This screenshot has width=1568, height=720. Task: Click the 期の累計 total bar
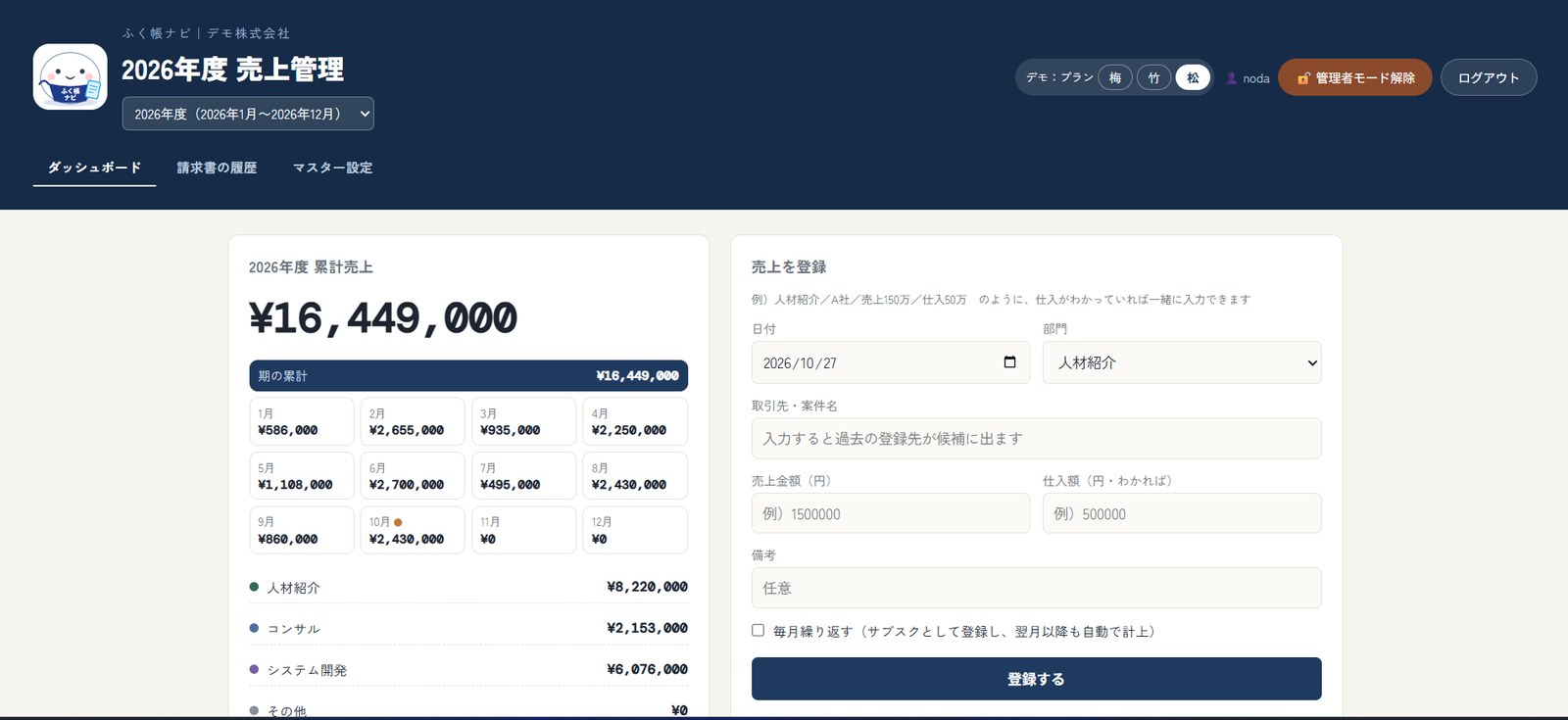pyautogui.click(x=468, y=376)
